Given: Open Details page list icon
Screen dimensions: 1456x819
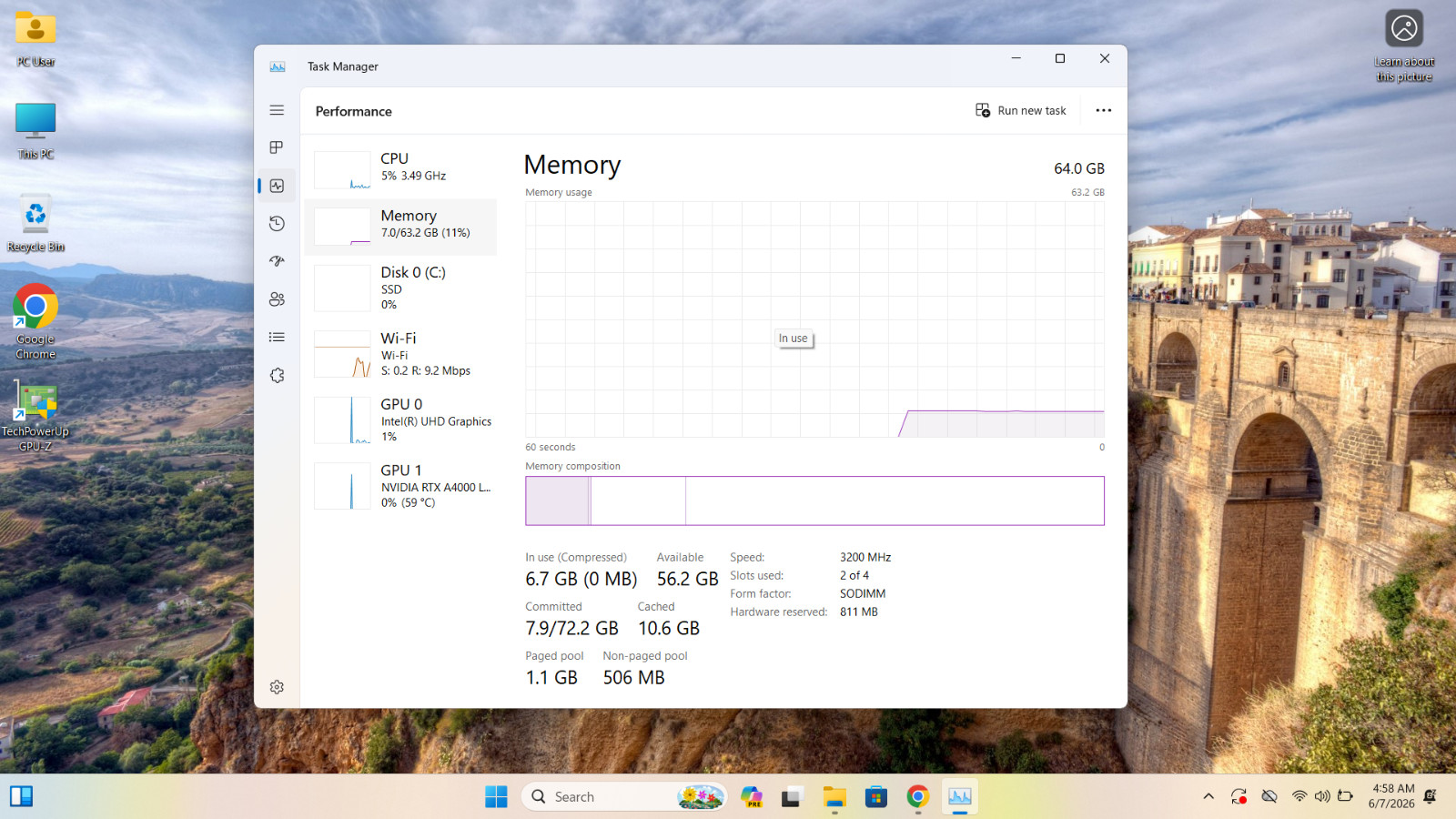Looking at the screenshot, I should 277,337.
